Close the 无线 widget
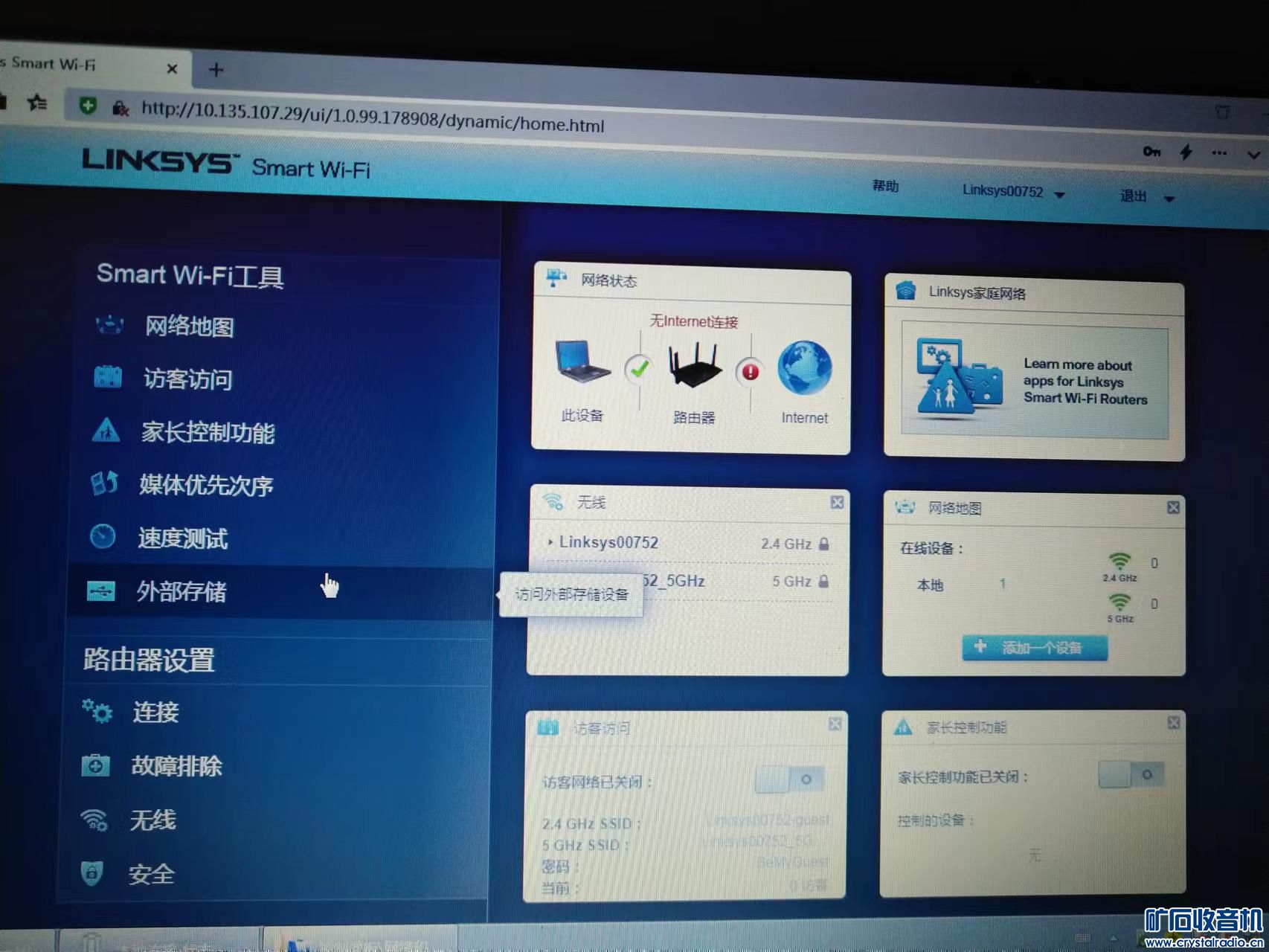 [x=837, y=502]
